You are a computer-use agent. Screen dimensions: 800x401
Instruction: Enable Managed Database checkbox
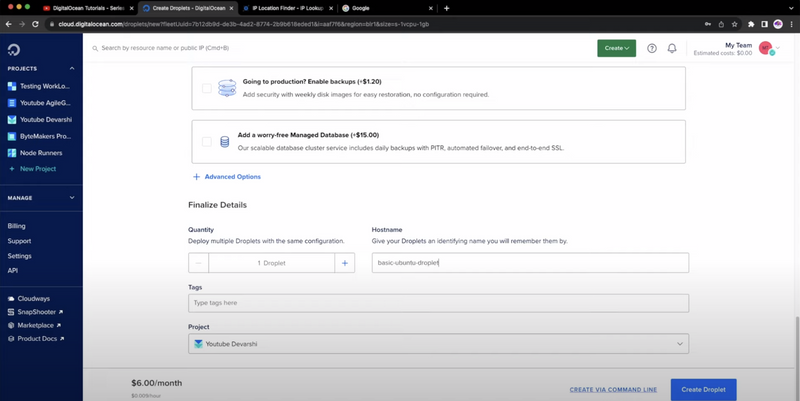click(207, 141)
